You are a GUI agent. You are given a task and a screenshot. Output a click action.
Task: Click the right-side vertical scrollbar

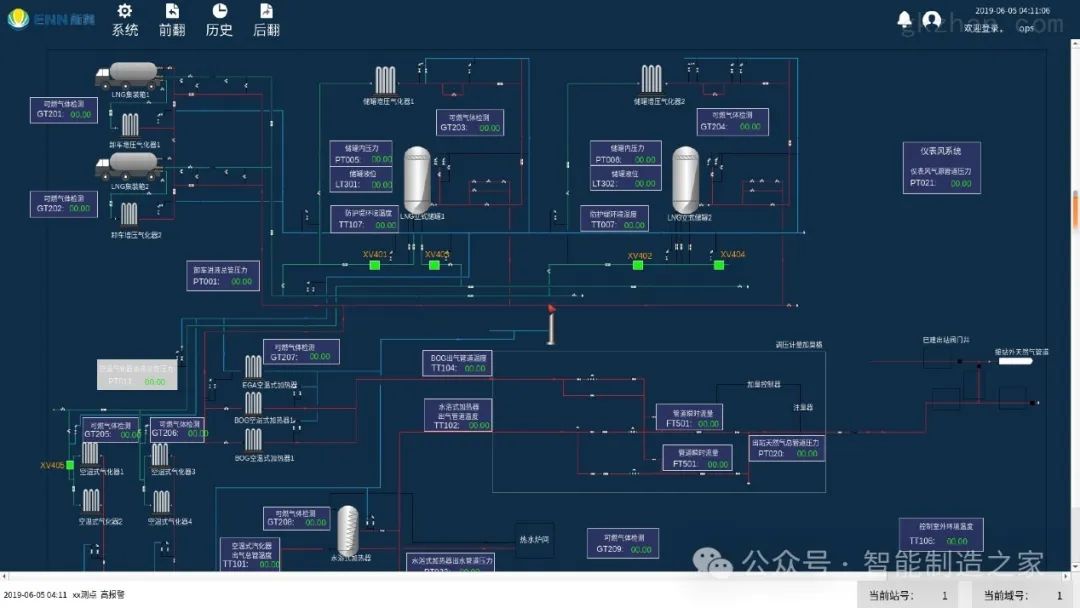(x=1076, y=210)
